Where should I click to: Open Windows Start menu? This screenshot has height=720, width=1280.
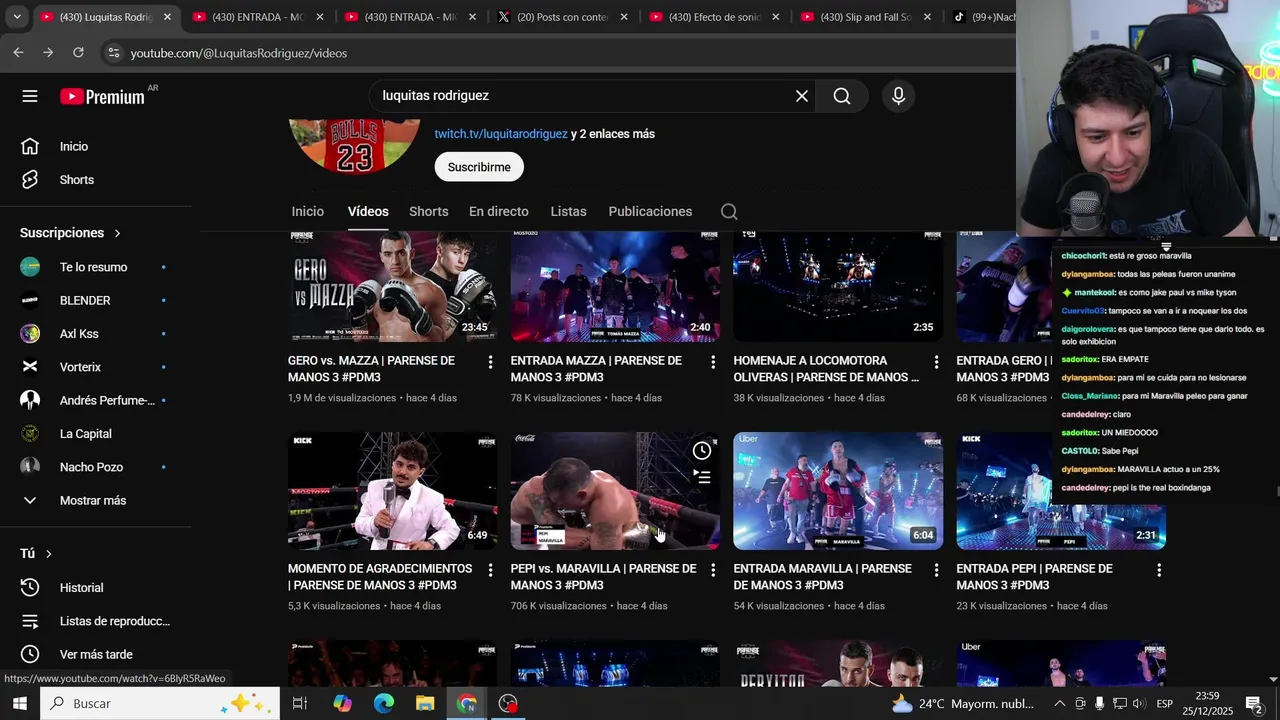tap(19, 704)
